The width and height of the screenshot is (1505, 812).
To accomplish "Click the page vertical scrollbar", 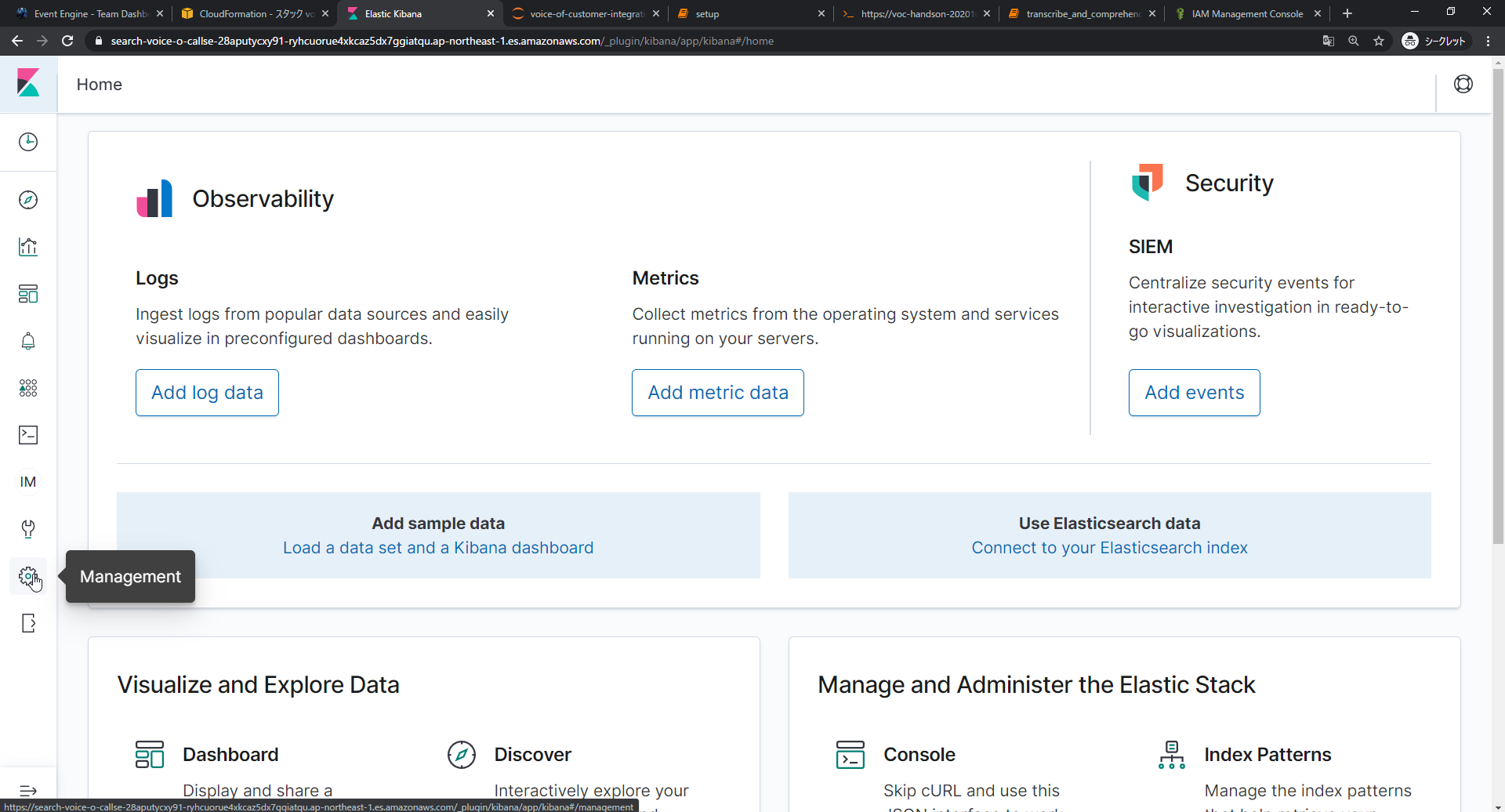I will coord(1498,306).
